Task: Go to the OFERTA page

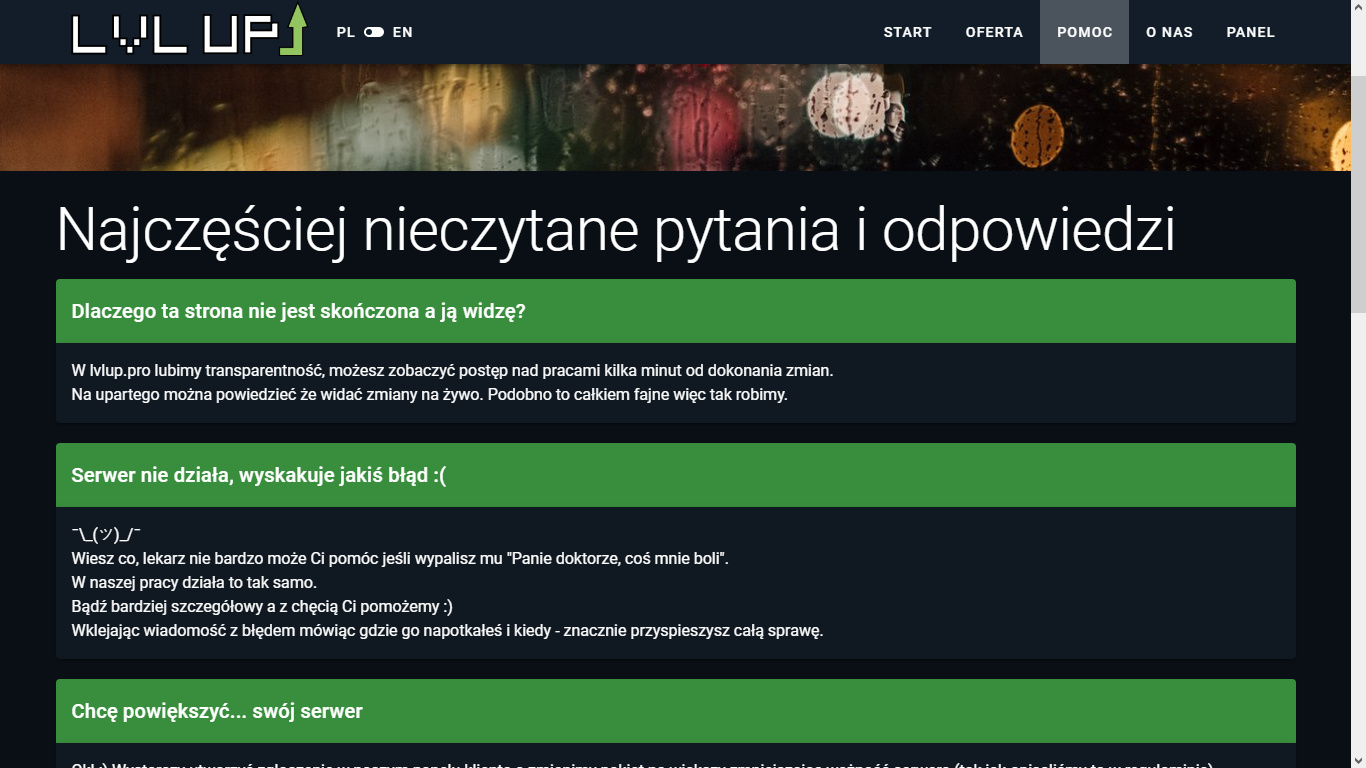Action: coord(994,32)
